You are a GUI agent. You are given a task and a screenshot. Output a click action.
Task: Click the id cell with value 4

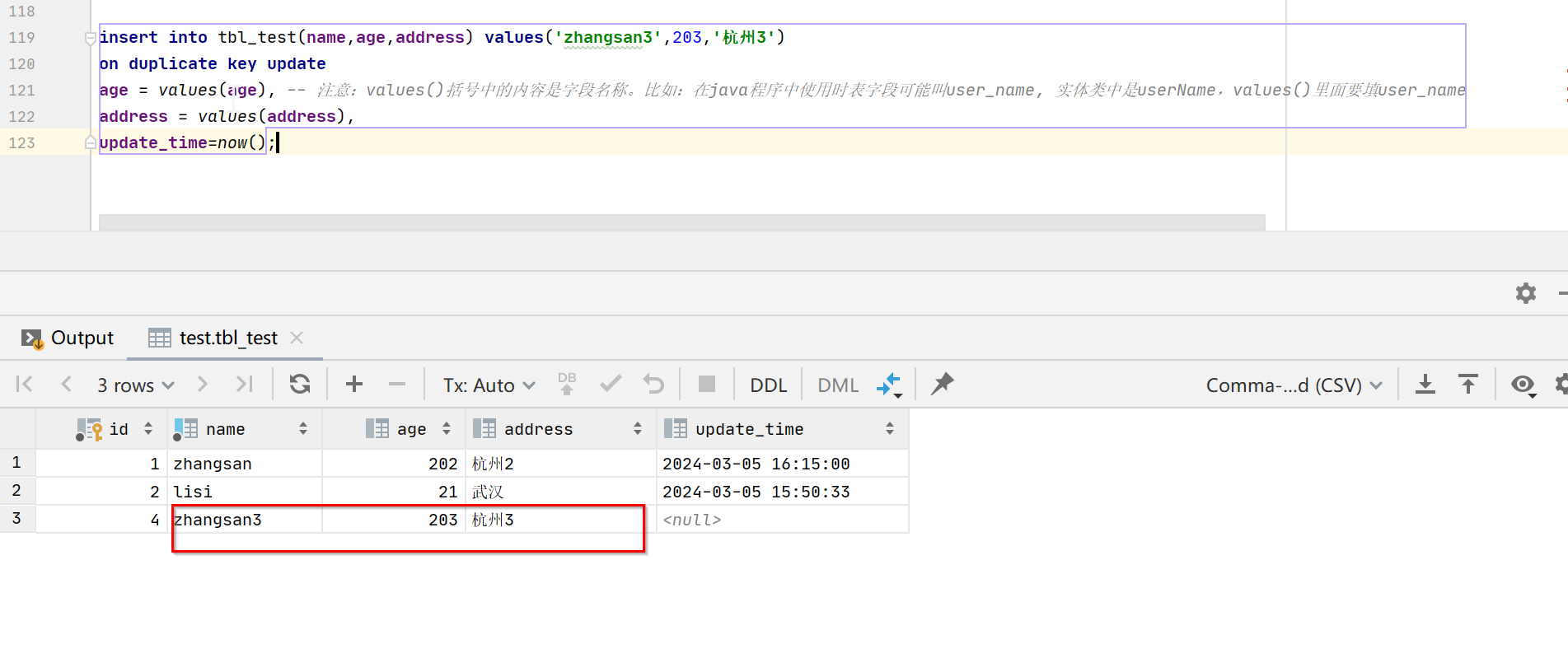click(102, 520)
